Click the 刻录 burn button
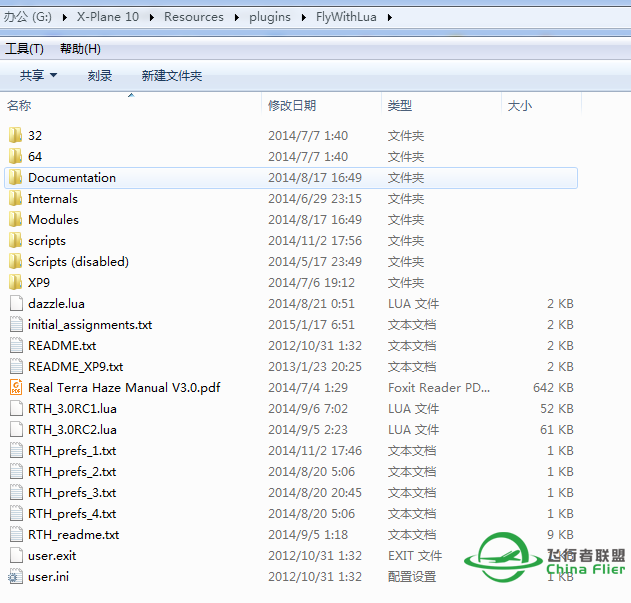 (99, 75)
